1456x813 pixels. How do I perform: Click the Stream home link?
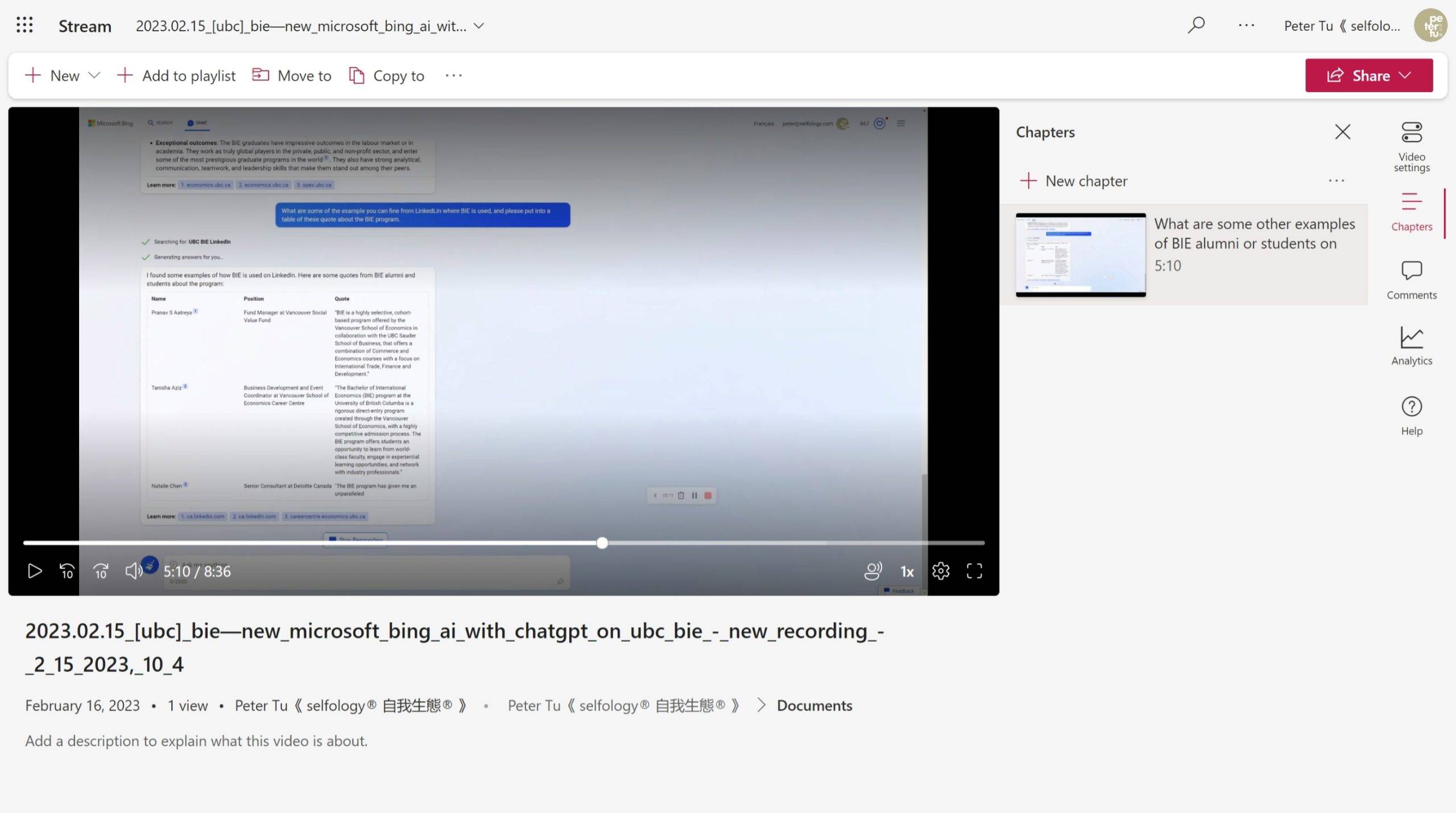pos(85,26)
